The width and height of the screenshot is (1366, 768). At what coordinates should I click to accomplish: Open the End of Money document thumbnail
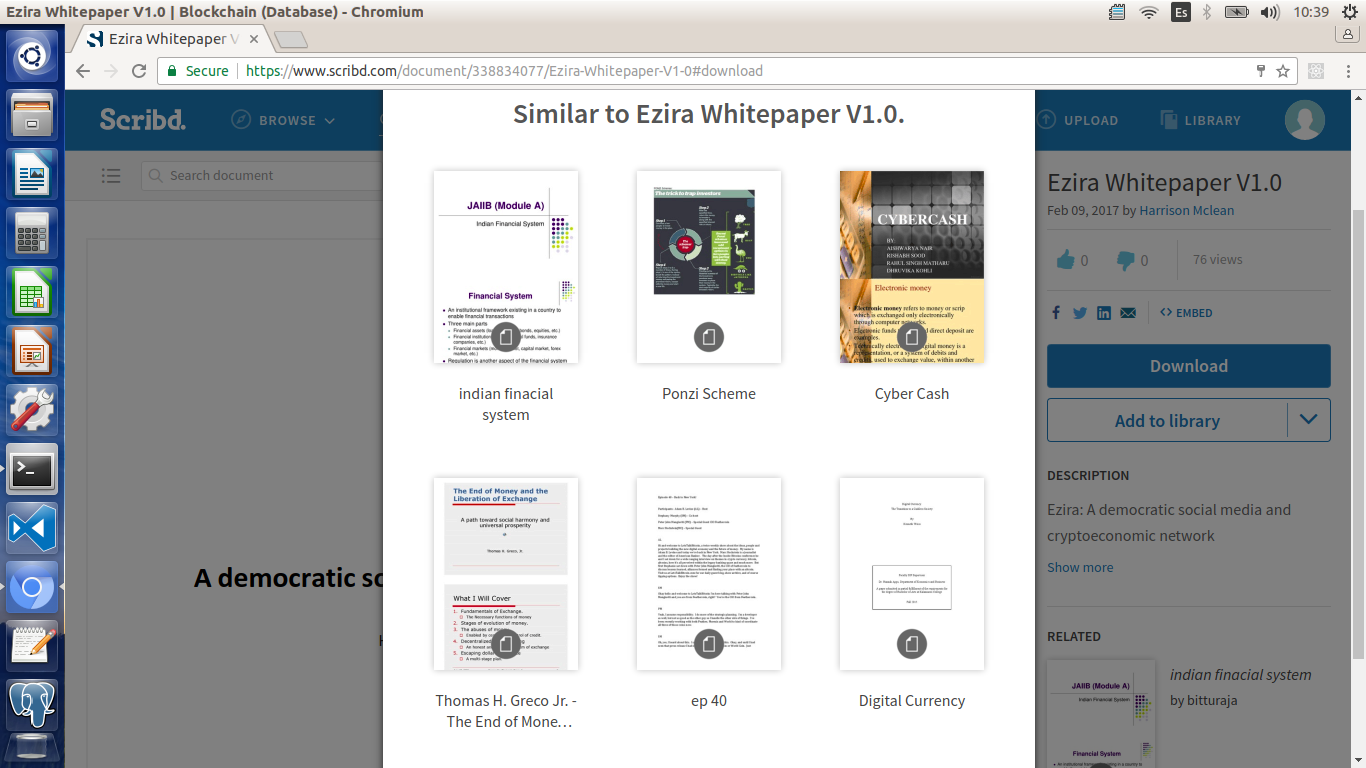[506, 574]
